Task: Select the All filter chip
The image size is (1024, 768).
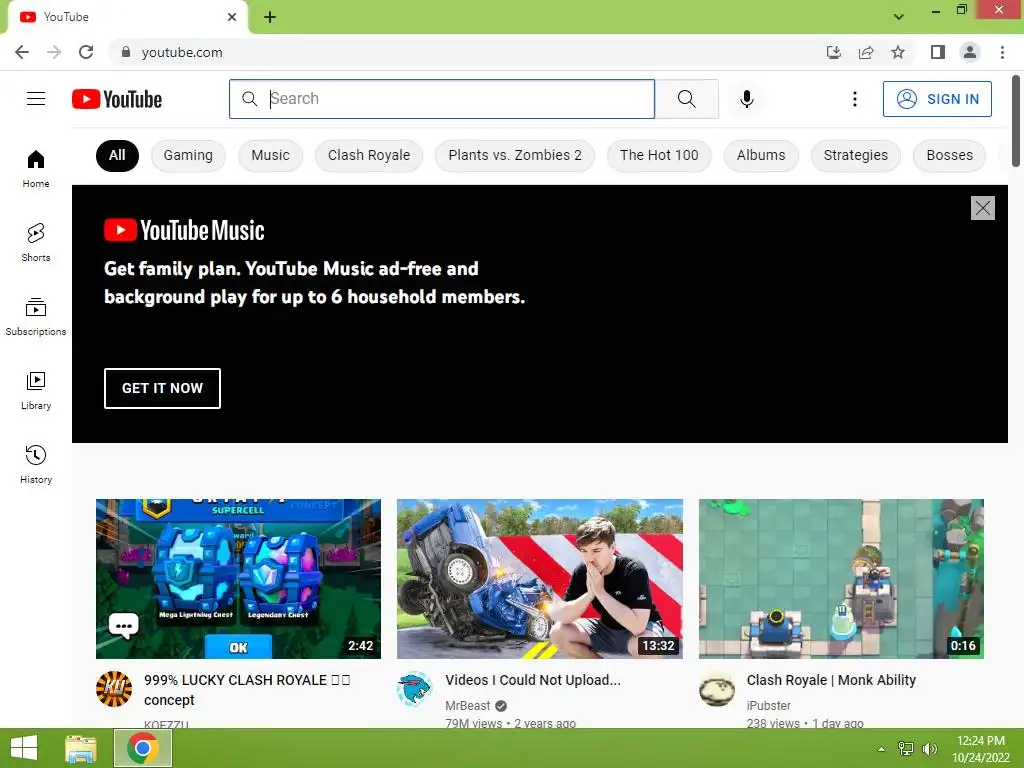Action: coord(117,155)
